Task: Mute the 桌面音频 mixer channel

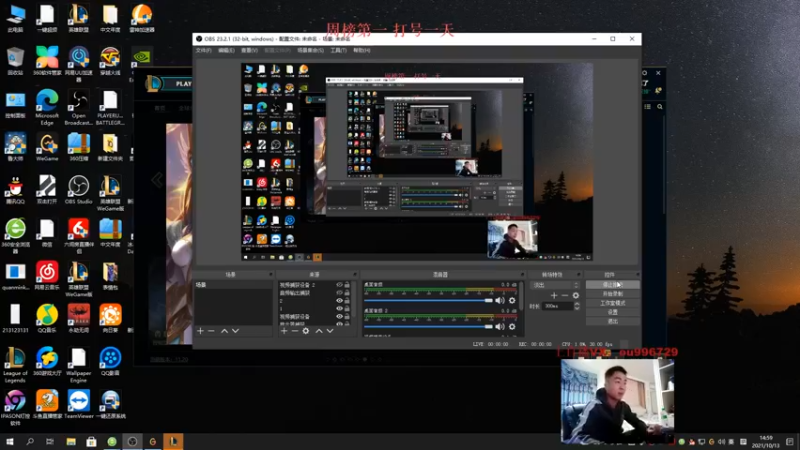Action: click(x=500, y=301)
